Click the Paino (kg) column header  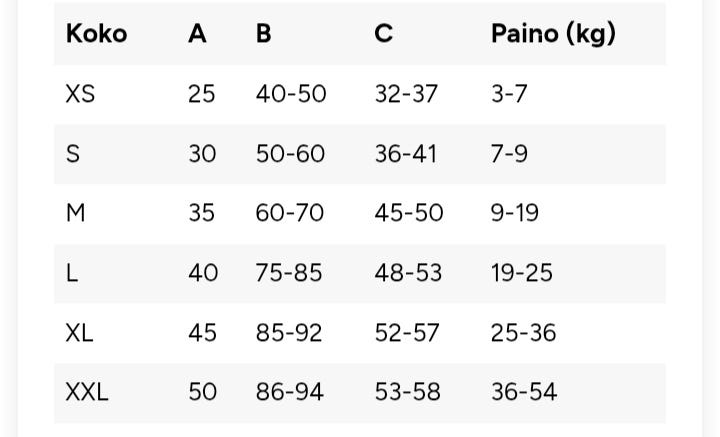point(552,34)
